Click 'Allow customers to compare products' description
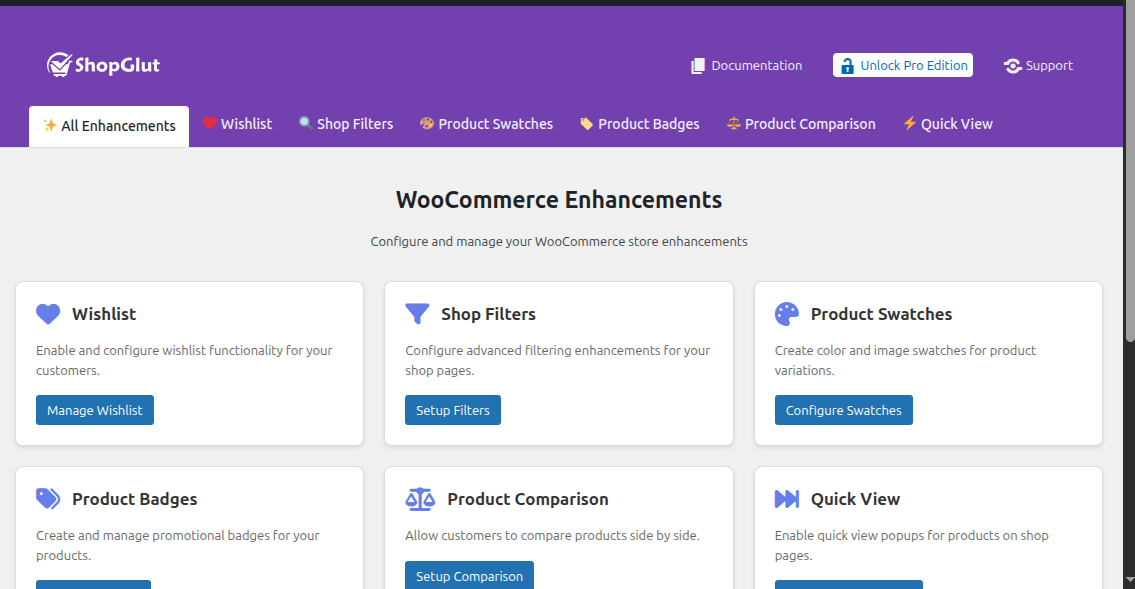1135x589 pixels. [552, 535]
